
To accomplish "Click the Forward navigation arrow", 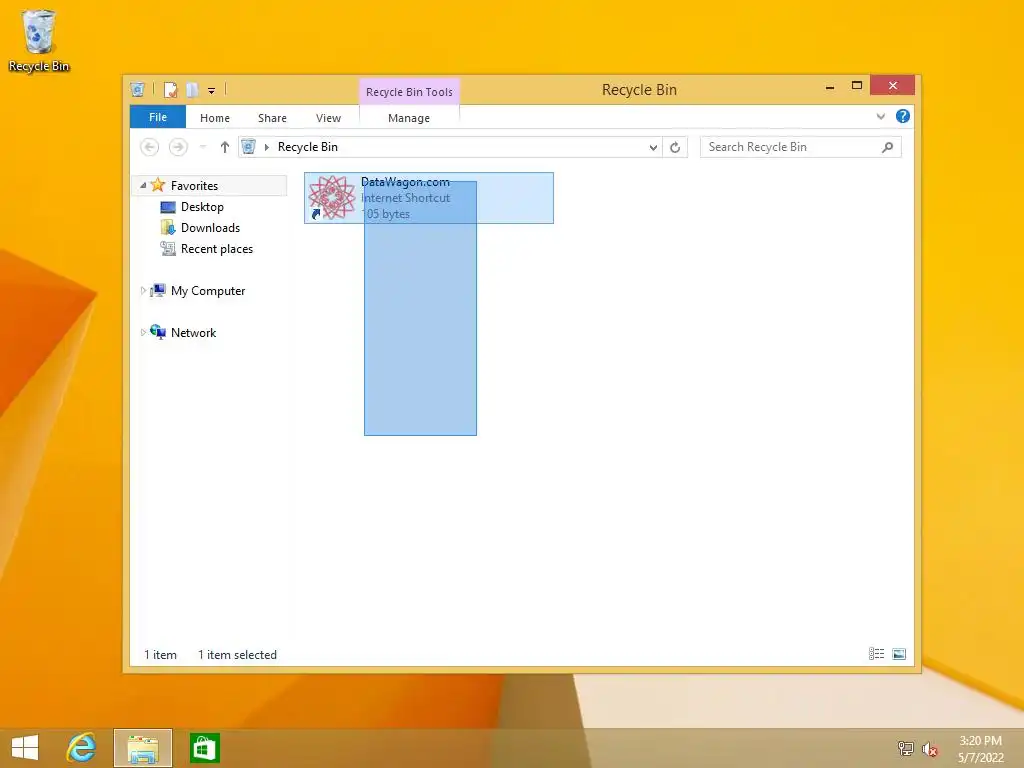I will point(178,147).
